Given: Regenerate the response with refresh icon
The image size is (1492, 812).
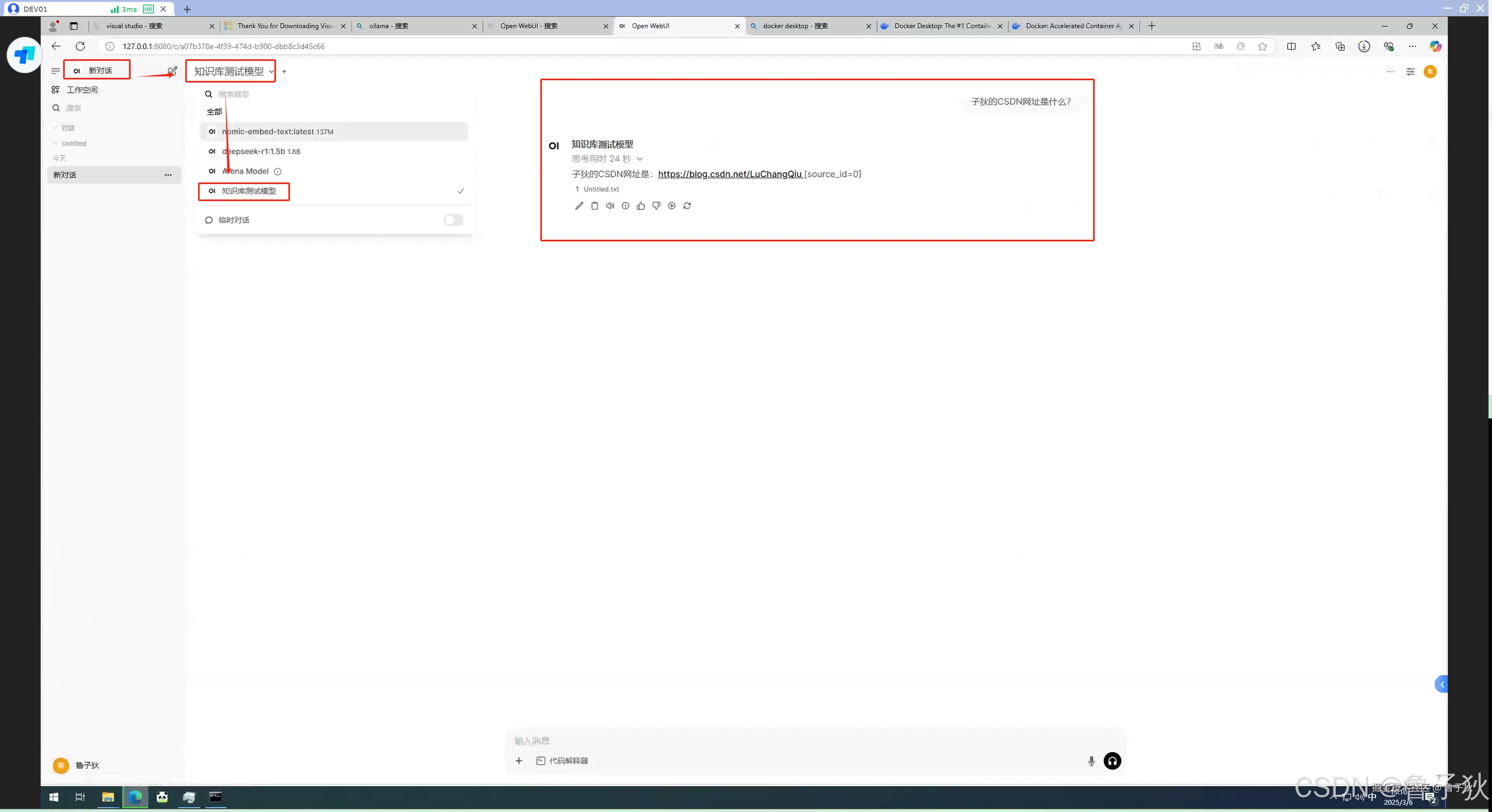Looking at the screenshot, I should (687, 206).
